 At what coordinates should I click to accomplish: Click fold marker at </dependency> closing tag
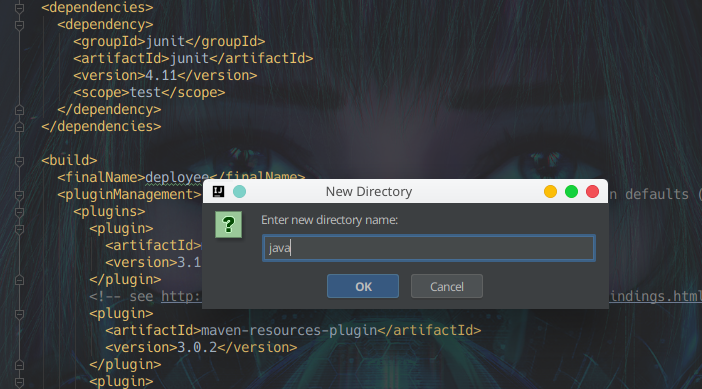coord(19,110)
